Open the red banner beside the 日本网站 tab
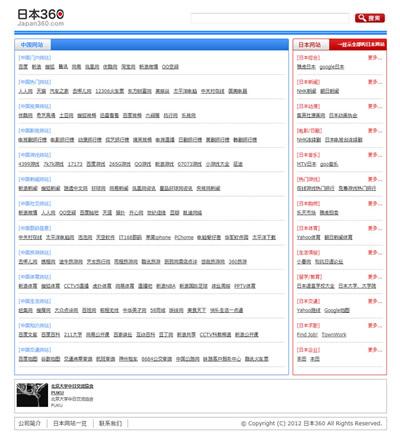 [358, 45]
